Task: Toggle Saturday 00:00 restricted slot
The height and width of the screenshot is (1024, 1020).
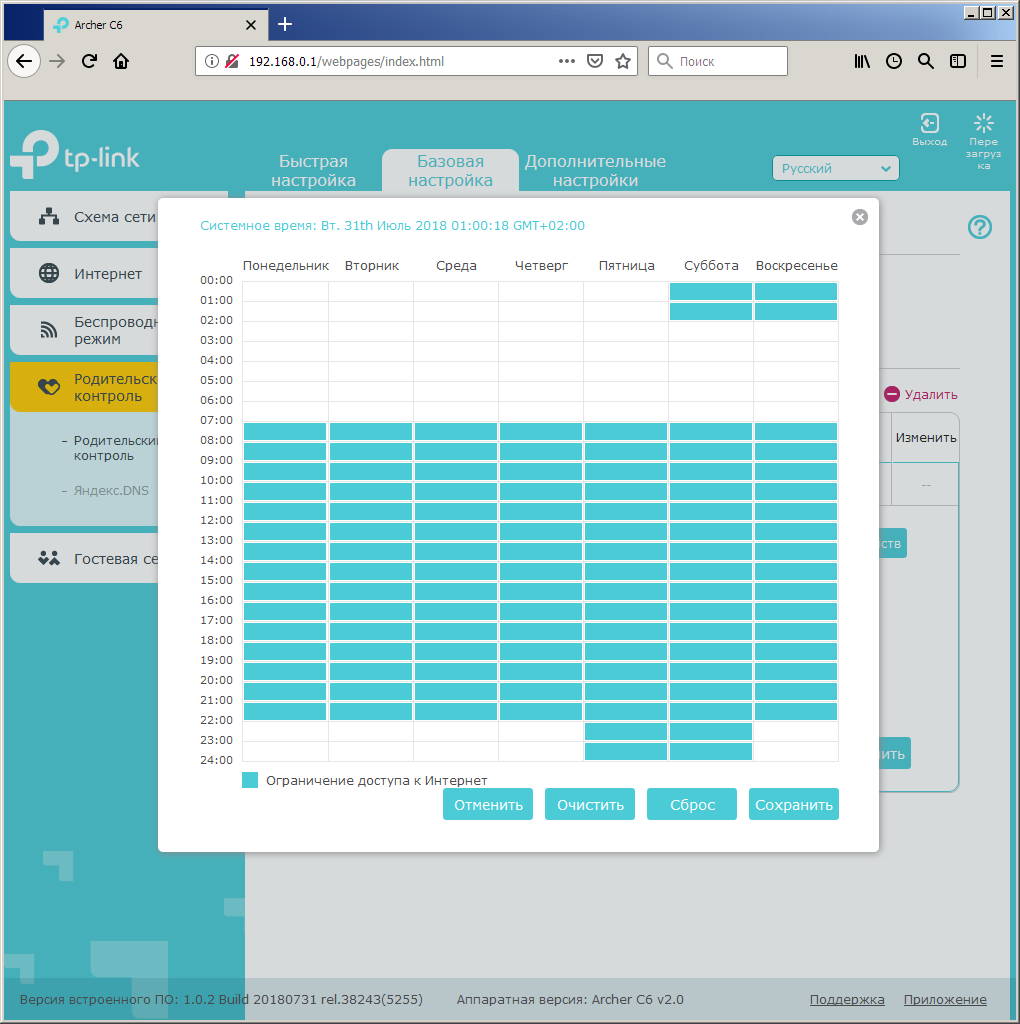Action: coord(711,291)
